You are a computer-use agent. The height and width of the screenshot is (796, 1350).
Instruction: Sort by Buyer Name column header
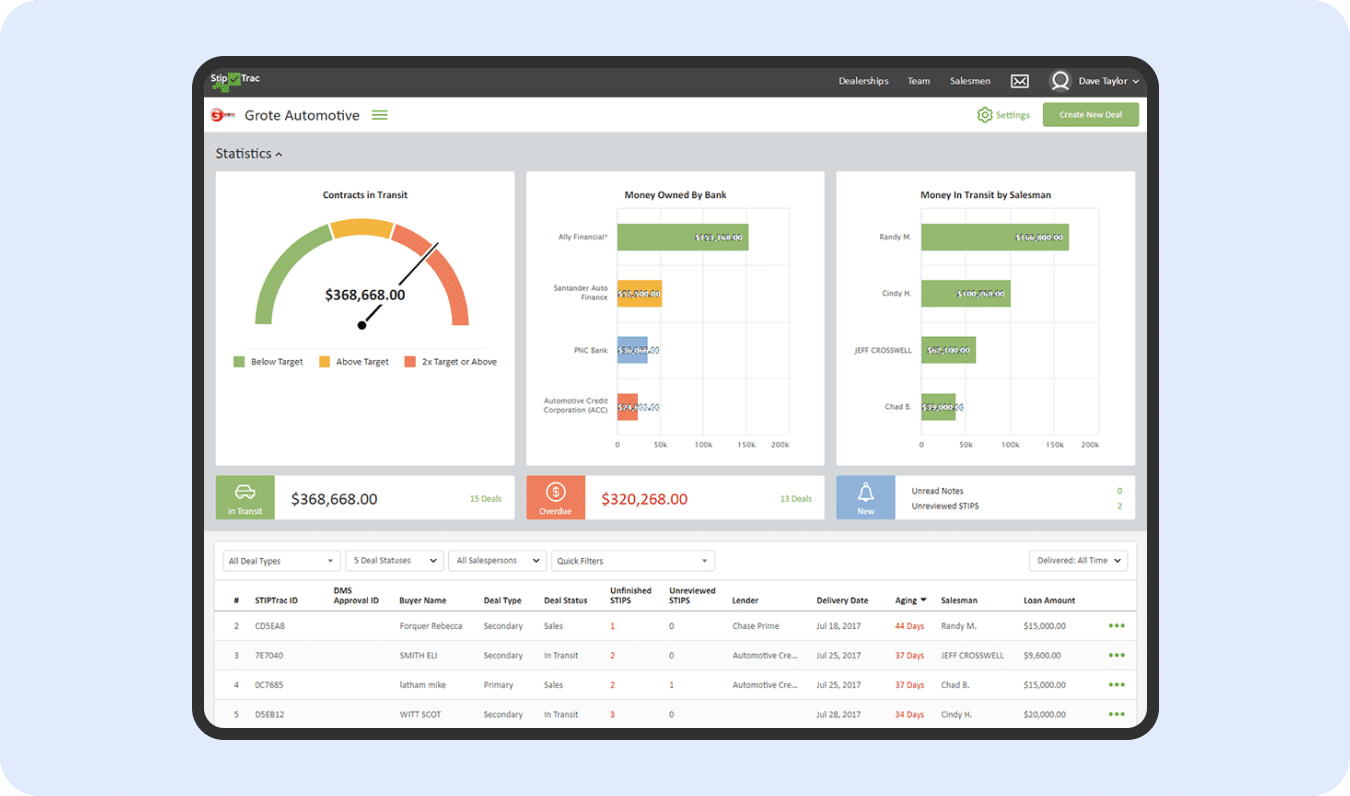point(423,600)
